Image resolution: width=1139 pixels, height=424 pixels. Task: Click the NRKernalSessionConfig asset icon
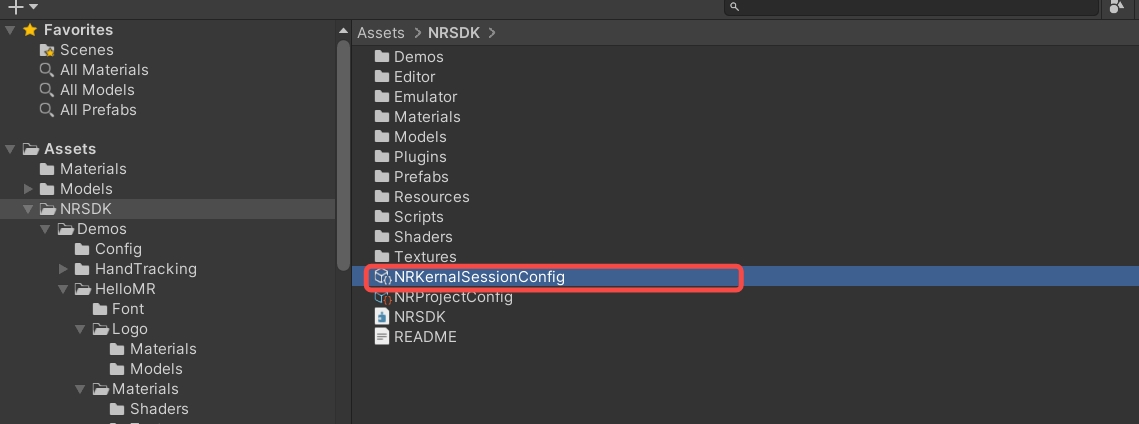pos(382,277)
